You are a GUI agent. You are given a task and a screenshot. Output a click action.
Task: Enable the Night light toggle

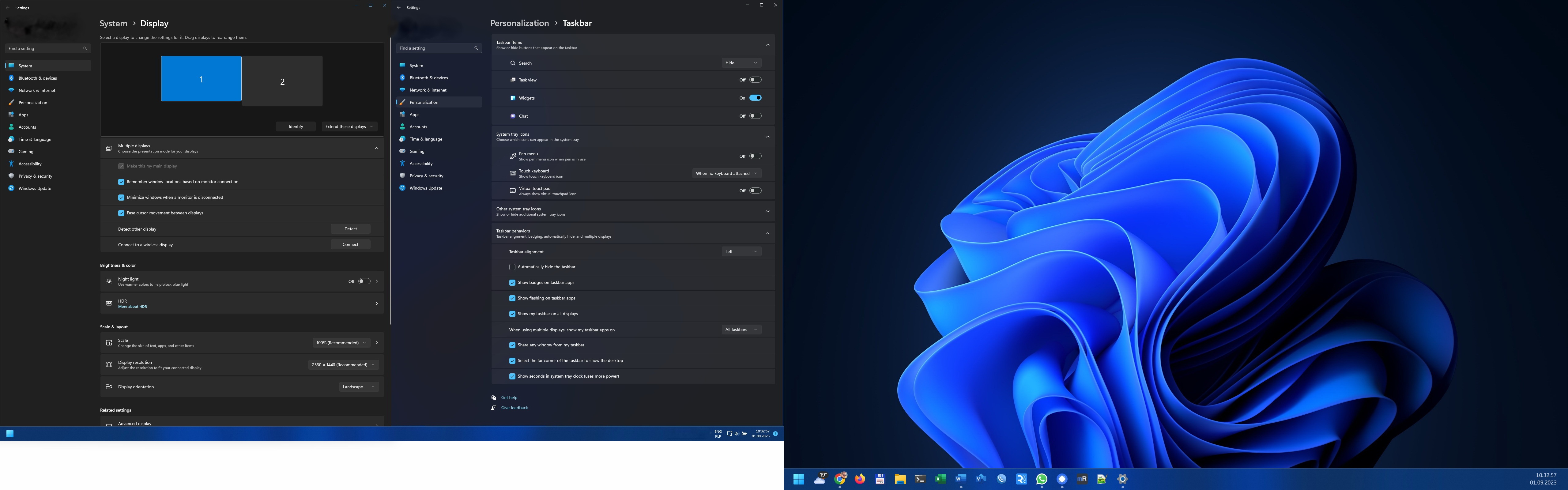(364, 281)
